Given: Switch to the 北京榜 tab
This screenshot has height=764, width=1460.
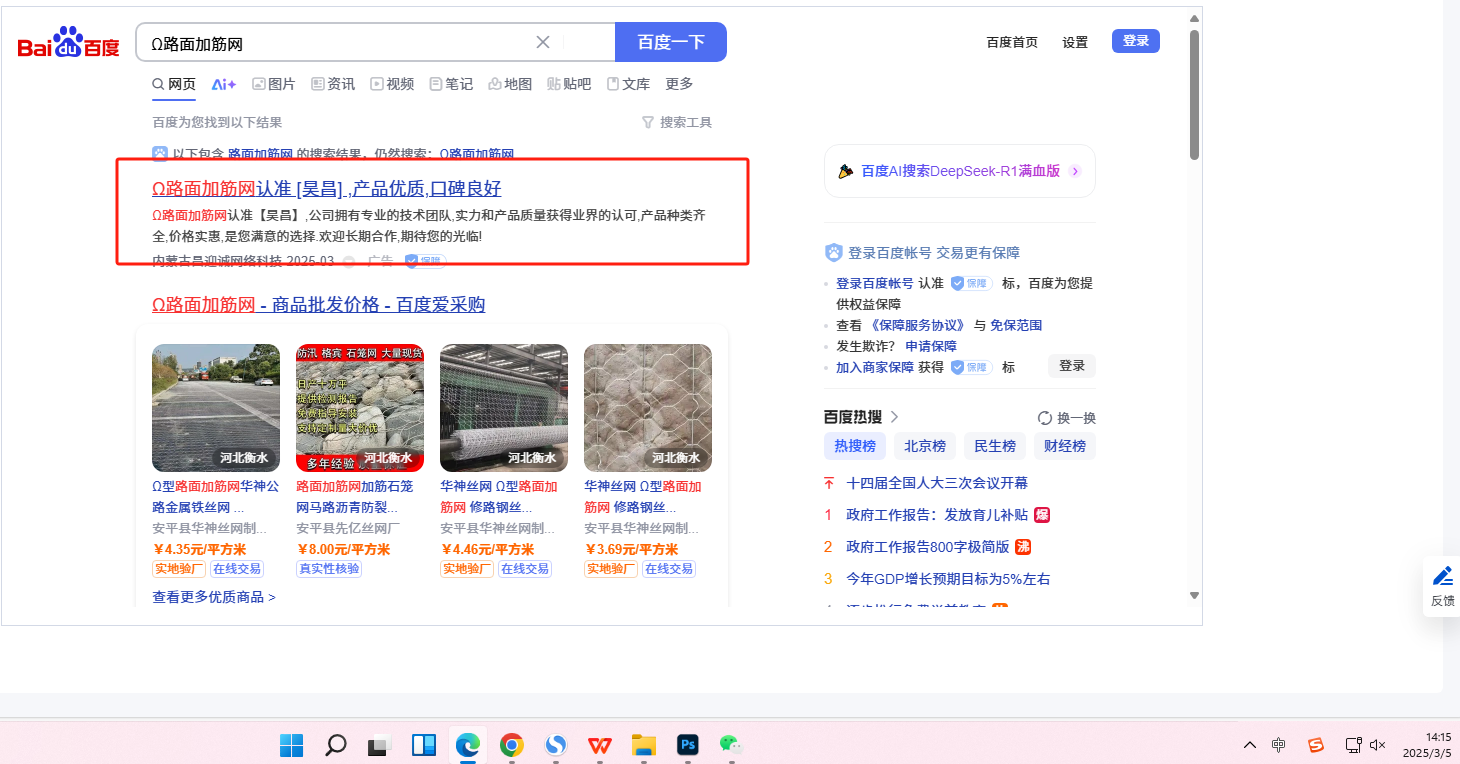Looking at the screenshot, I should 925,446.
